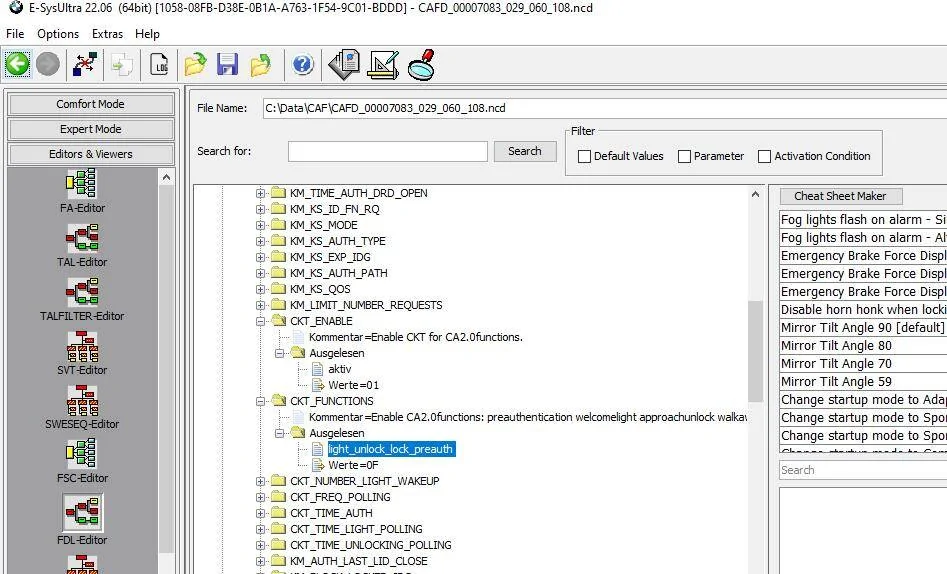The width and height of the screenshot is (947, 574).
Task: Select the aktiv value under CKT_ENABLE
Action: point(339,369)
